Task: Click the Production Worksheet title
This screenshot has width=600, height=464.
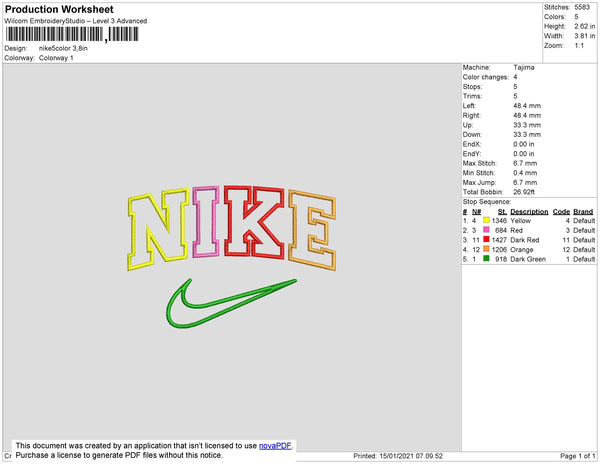Action: (59, 10)
